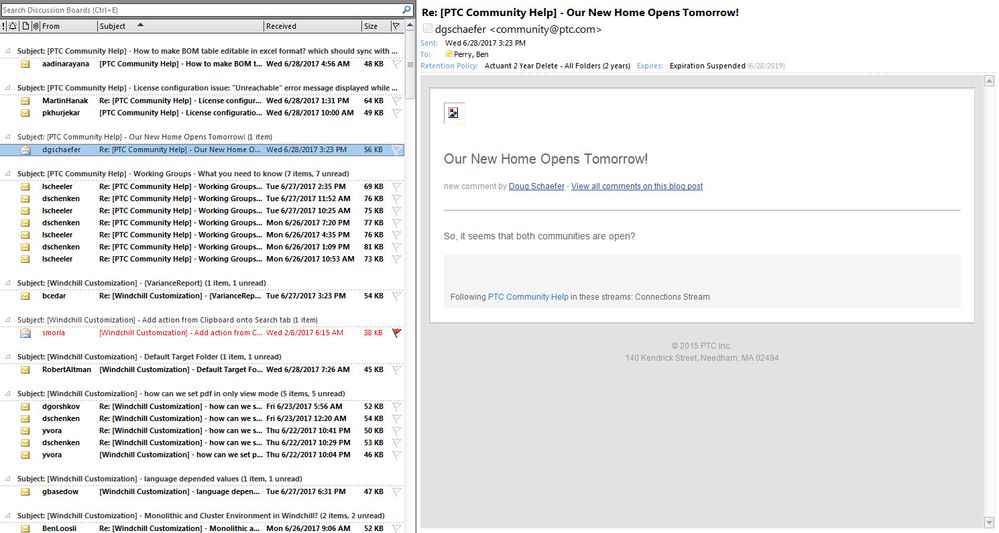Click sender presence box beside dgschaefer

point(428,29)
